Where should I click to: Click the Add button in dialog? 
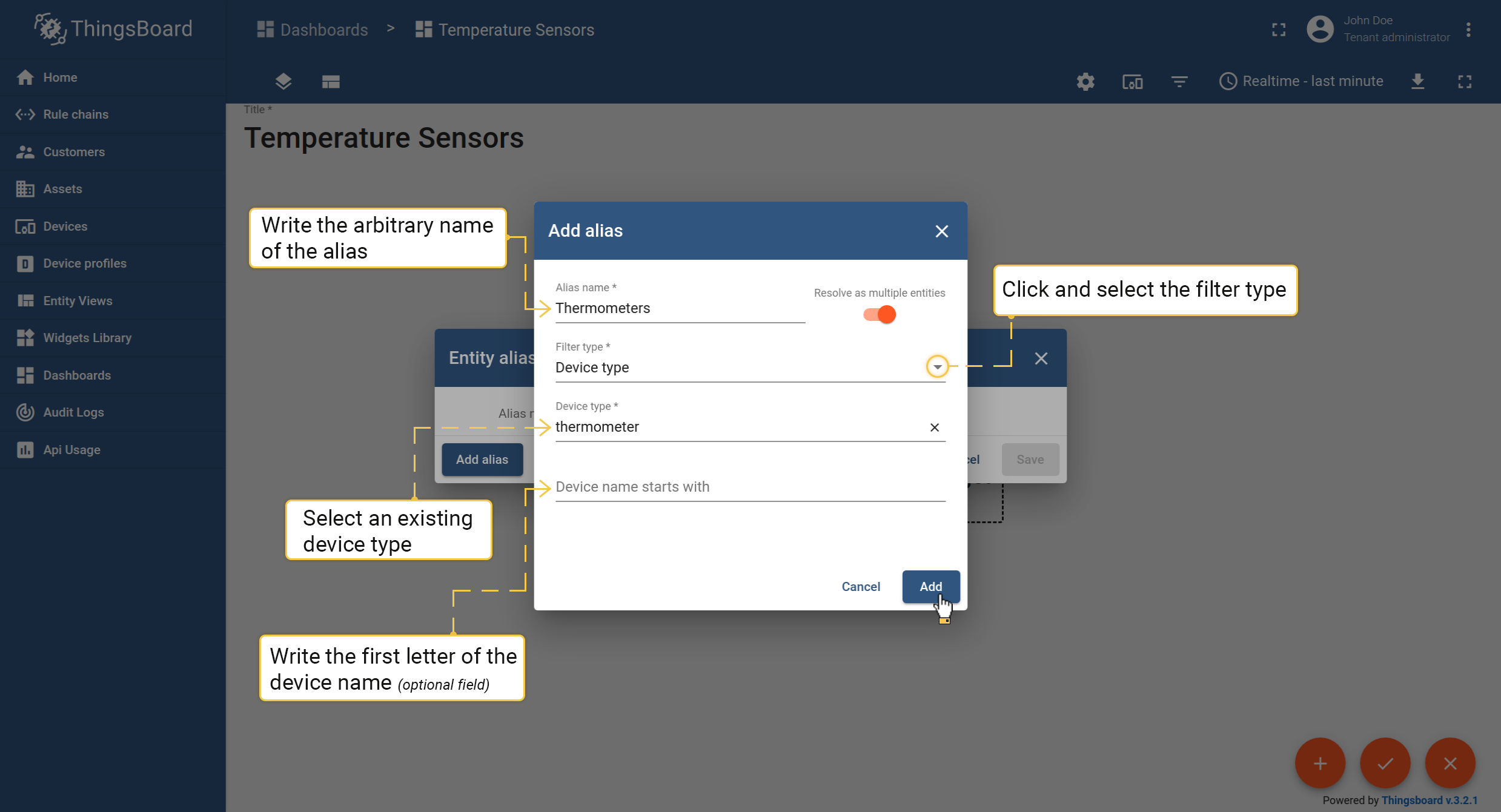(x=931, y=586)
